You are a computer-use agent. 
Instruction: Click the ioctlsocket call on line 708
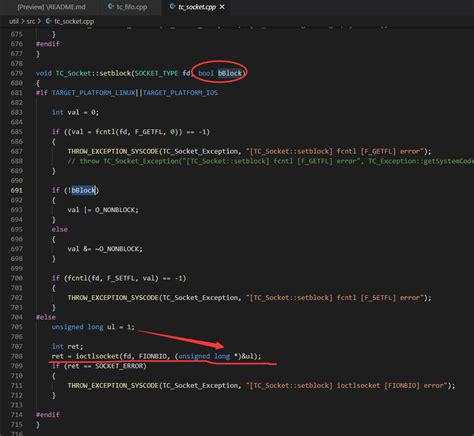97,356
